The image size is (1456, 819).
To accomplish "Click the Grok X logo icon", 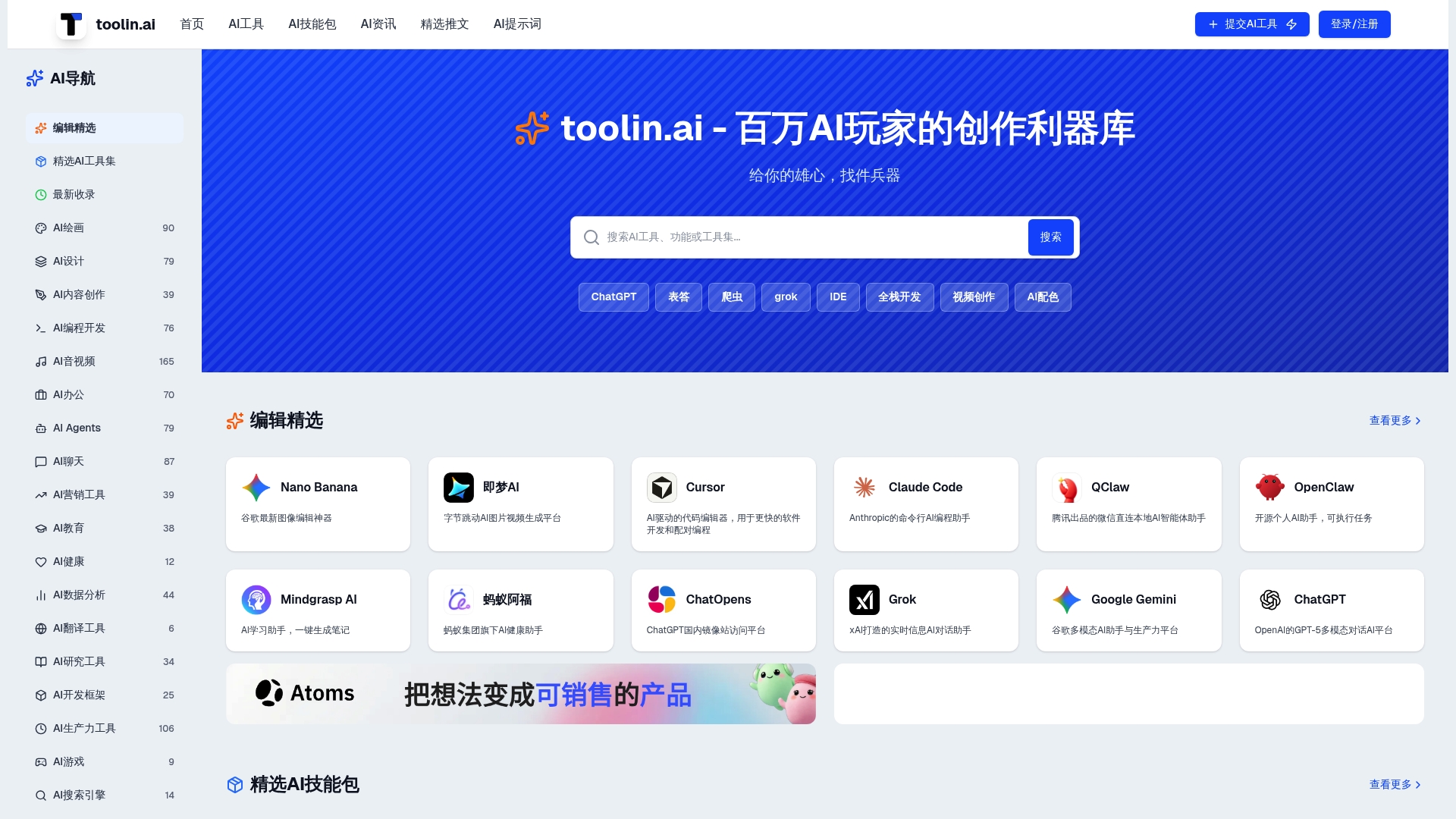I will (x=864, y=599).
